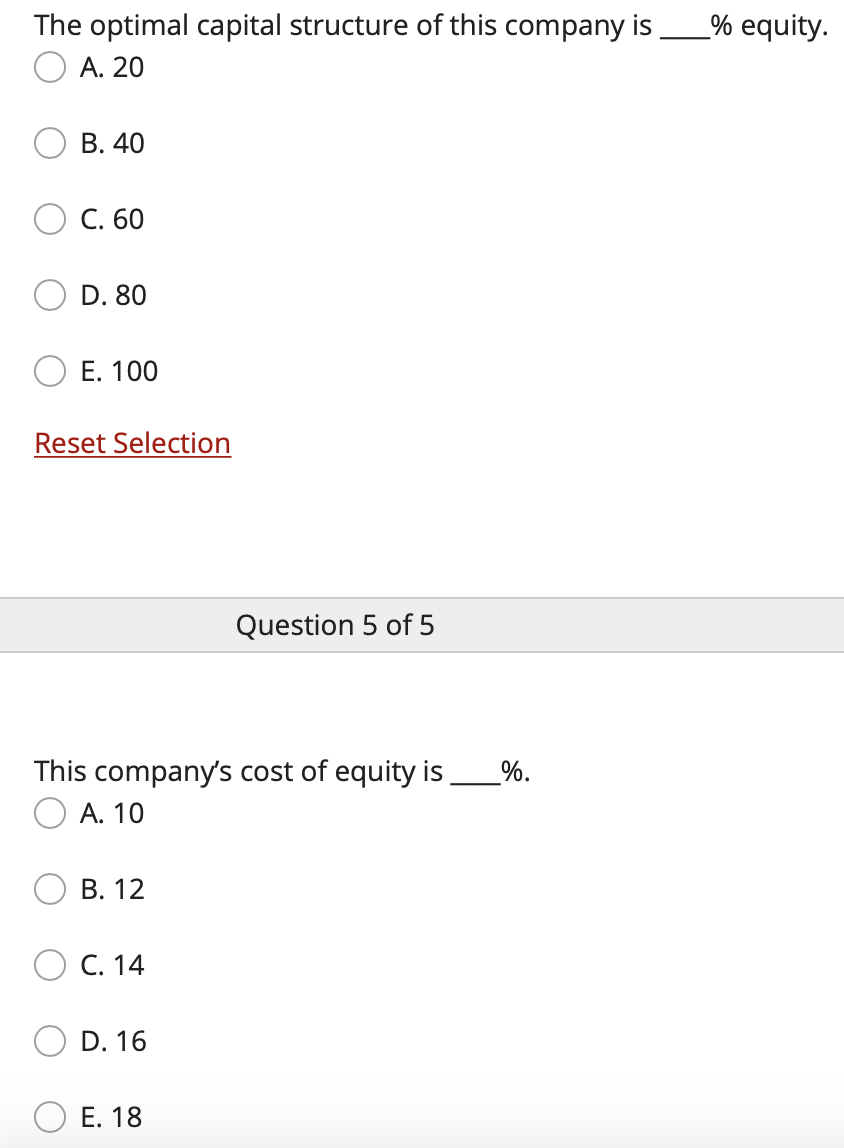The height and width of the screenshot is (1148, 844).
Task: Click the label B. 40
Action: (113, 143)
